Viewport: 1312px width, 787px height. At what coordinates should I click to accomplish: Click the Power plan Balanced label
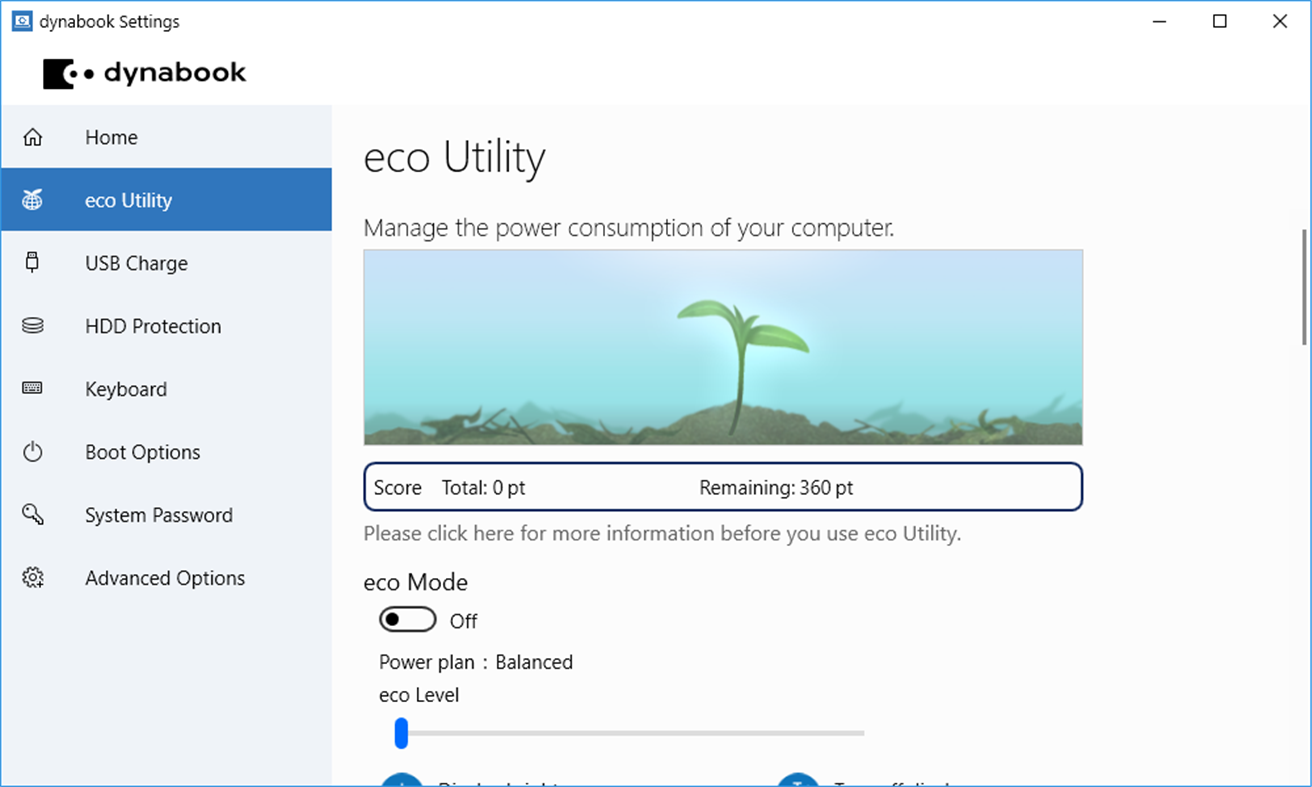coord(475,661)
